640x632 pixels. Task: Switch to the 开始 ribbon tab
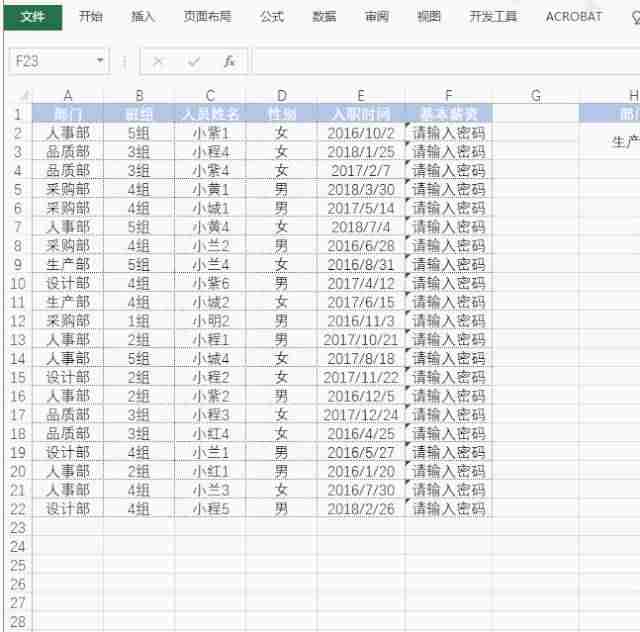click(x=91, y=17)
